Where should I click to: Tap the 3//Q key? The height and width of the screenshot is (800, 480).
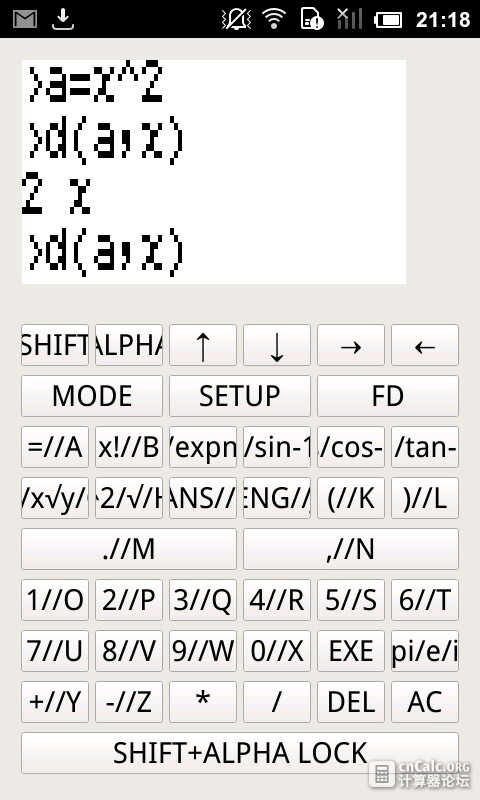(x=203, y=600)
